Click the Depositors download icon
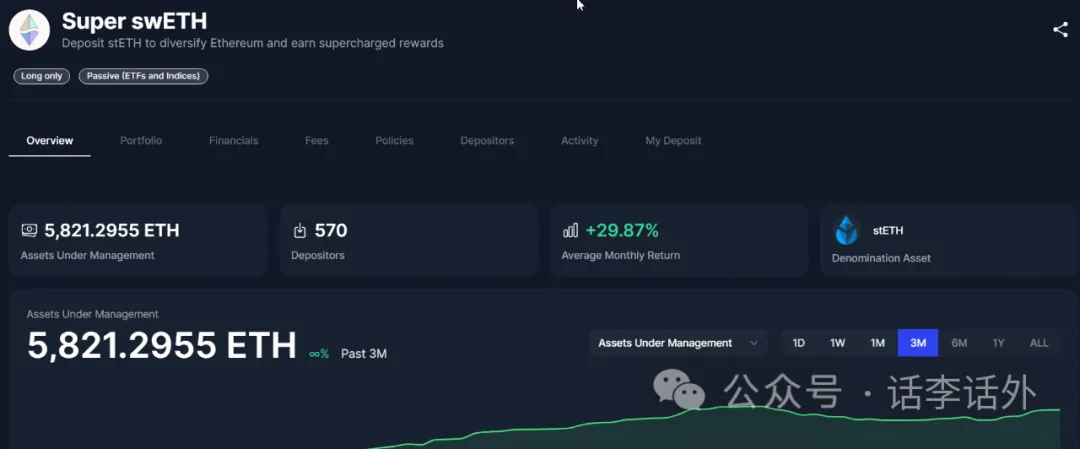1080x449 pixels. point(300,231)
